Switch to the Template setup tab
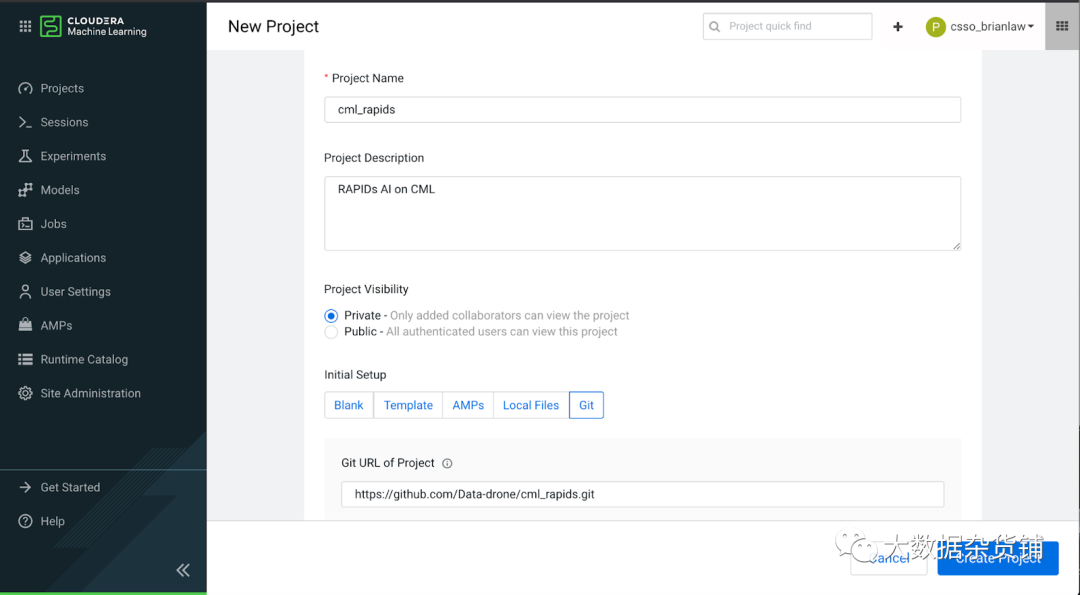This screenshot has width=1080, height=595. [x=408, y=405]
